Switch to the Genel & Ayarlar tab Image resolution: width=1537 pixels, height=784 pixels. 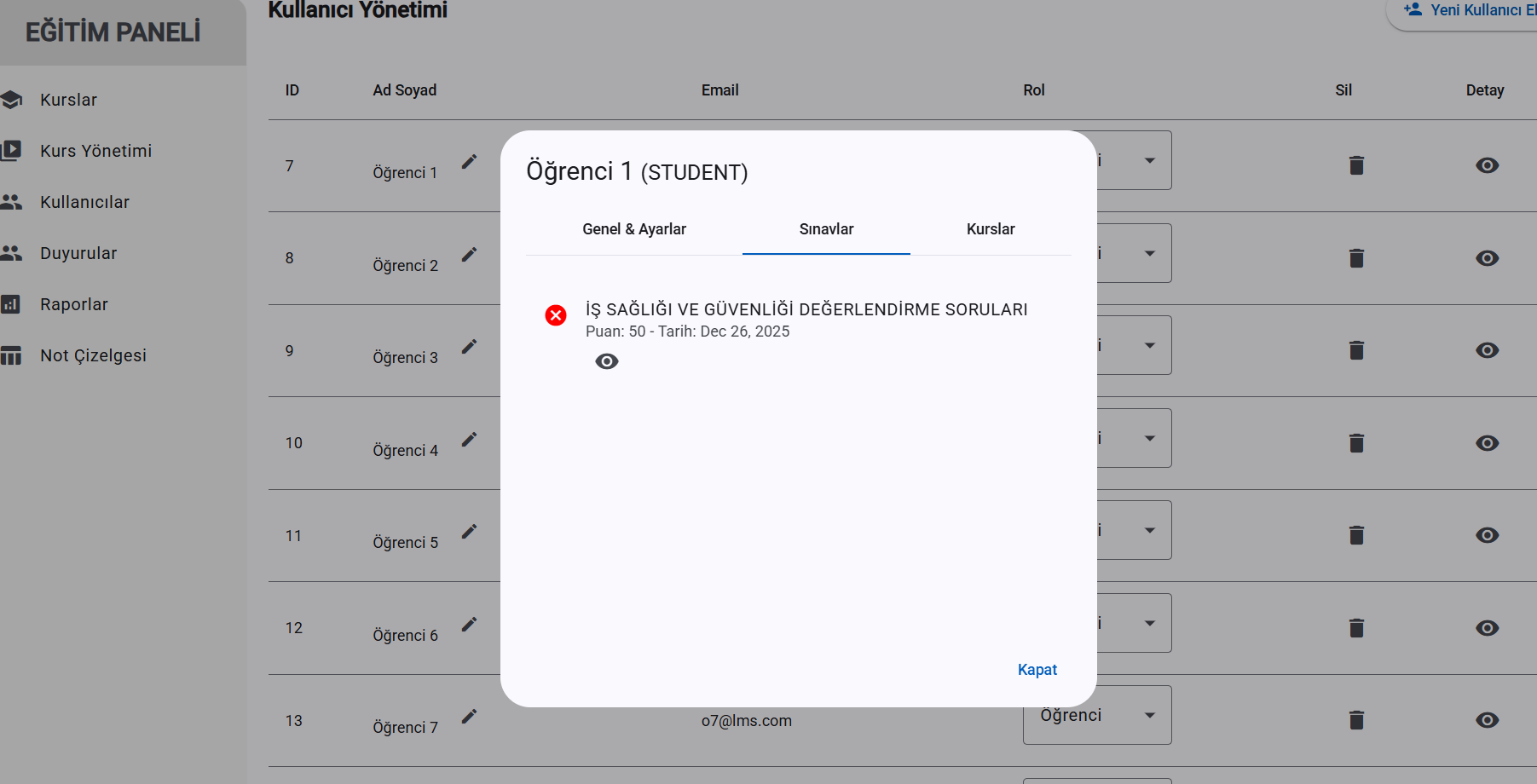point(633,229)
